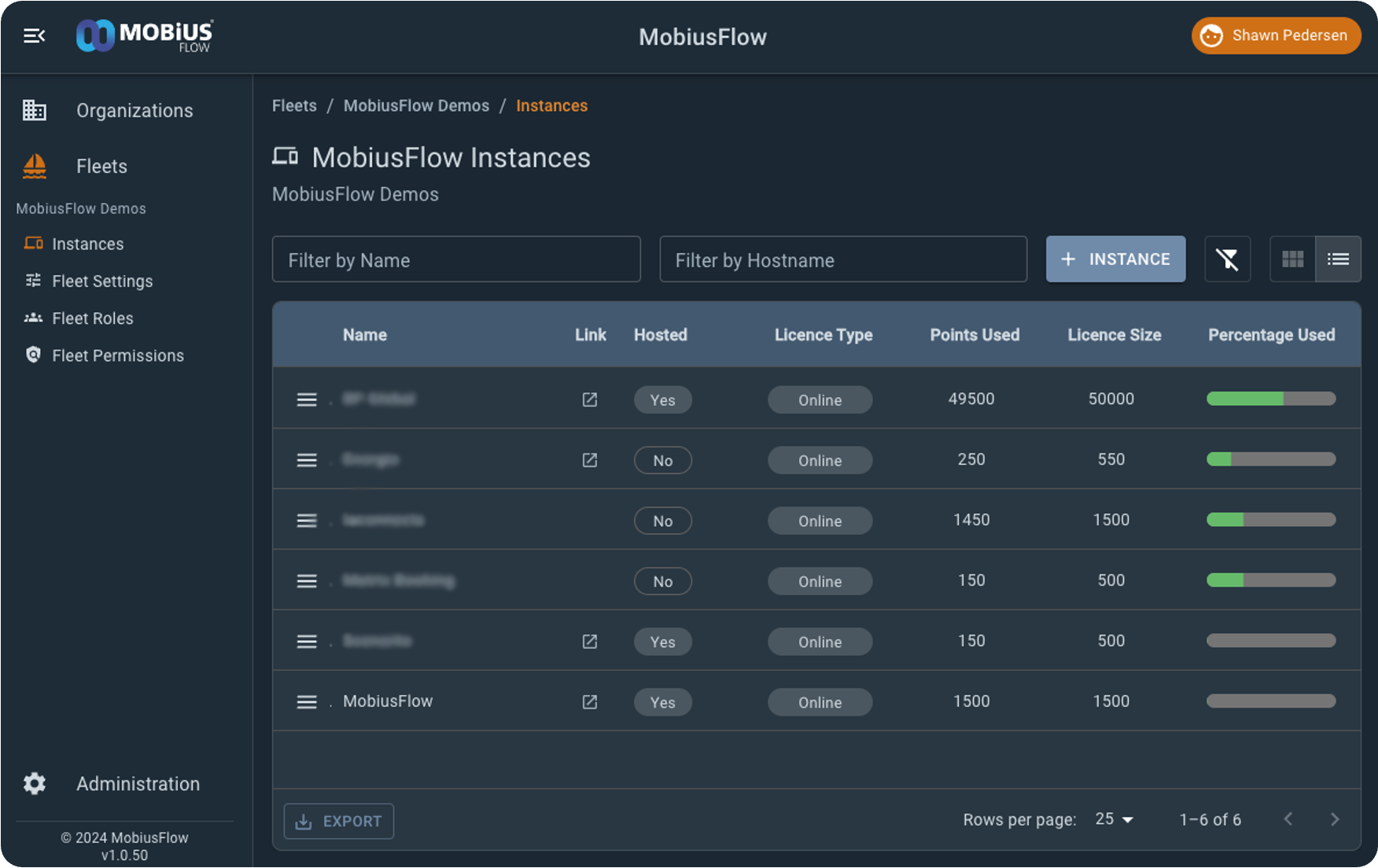This screenshot has height=868, width=1378.
Task: Enable list view layout
Action: click(x=1338, y=259)
